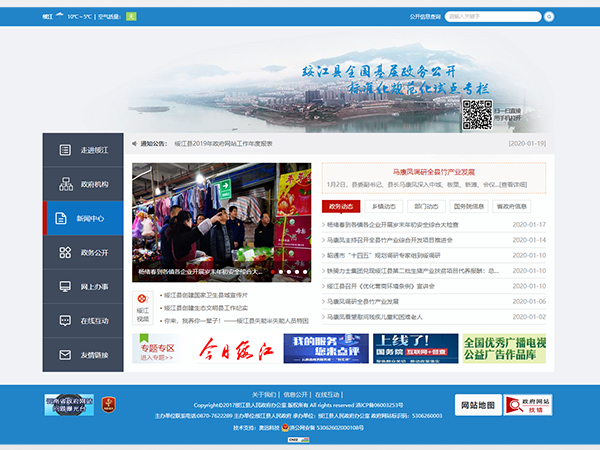The image size is (600, 450).
Task: Open the 全国优秀广播电视公益广告作品库 banner
Action: tap(504, 348)
